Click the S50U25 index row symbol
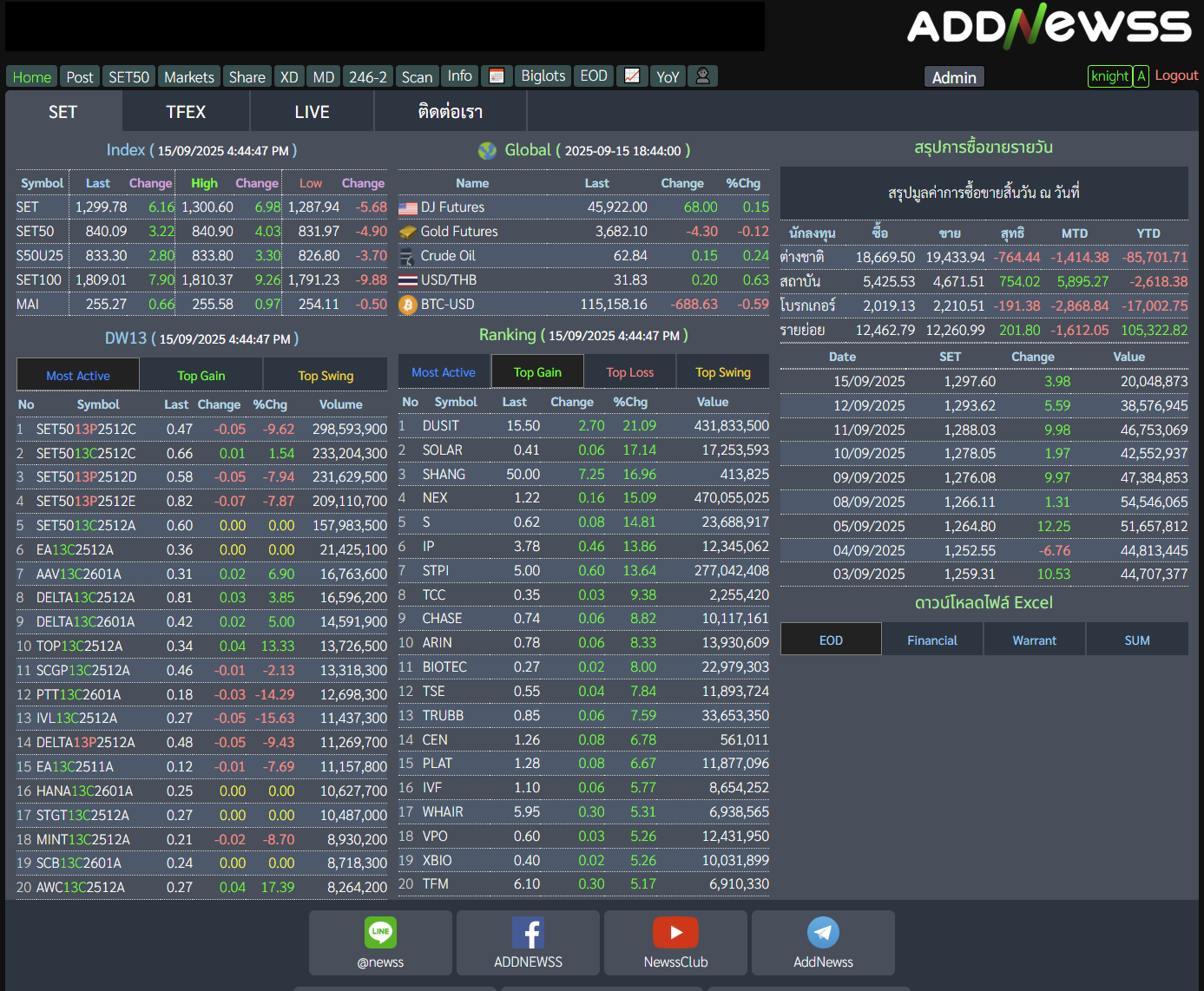Screen dimensions: 1204x991 click(x=40, y=256)
